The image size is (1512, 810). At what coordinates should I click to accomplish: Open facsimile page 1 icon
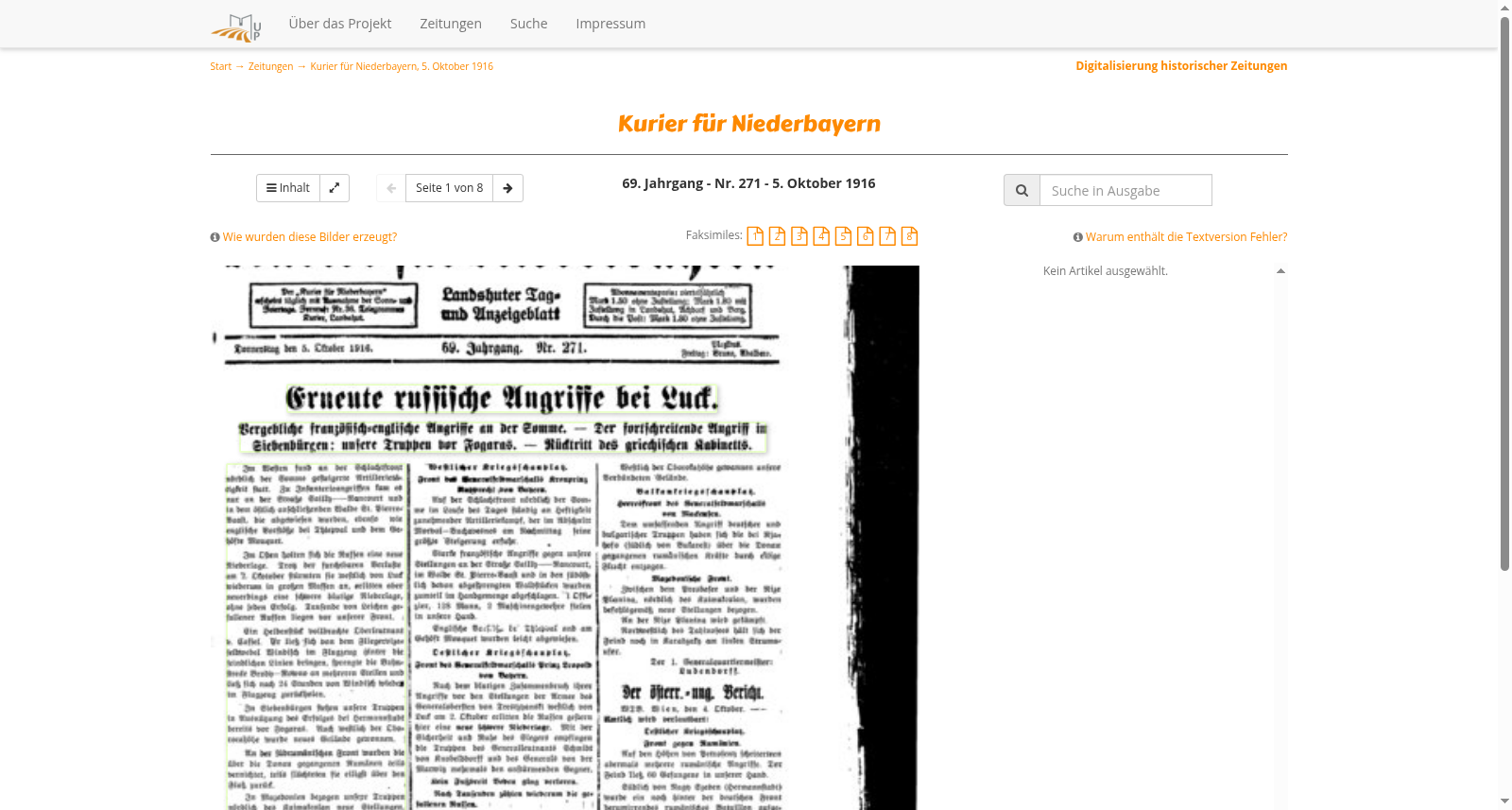click(755, 236)
